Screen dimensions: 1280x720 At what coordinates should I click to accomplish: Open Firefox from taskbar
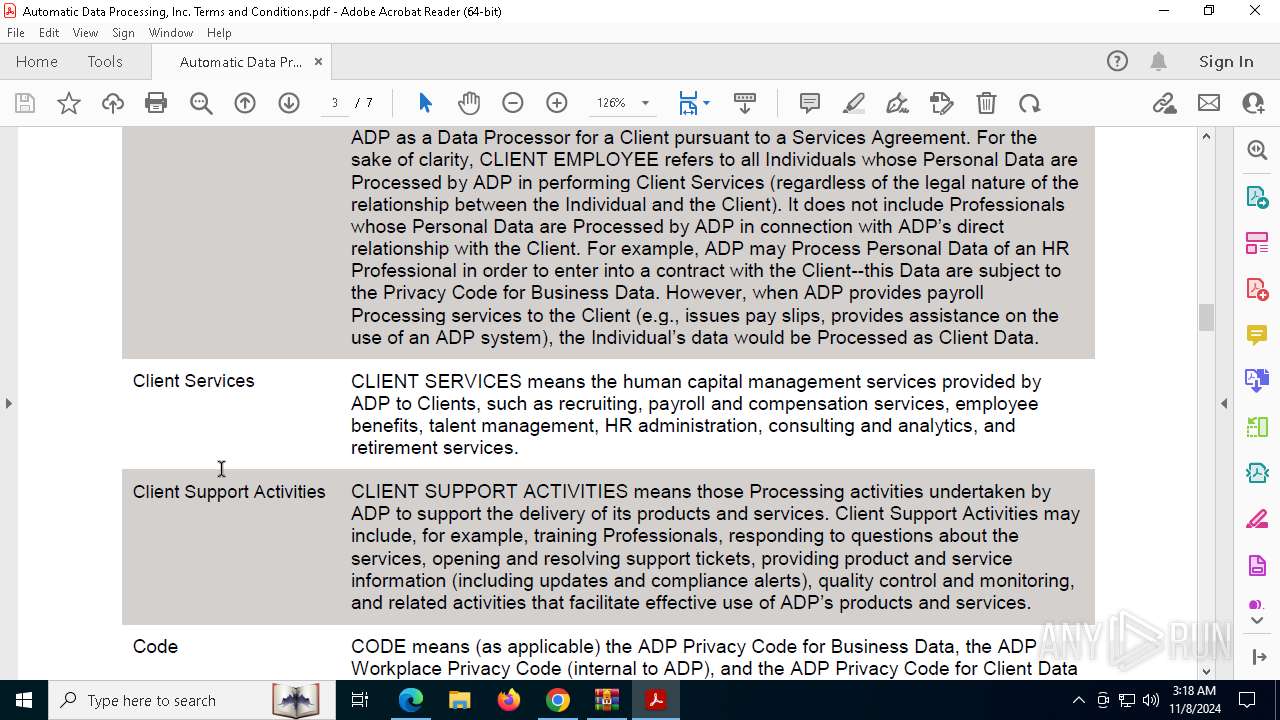pos(509,700)
